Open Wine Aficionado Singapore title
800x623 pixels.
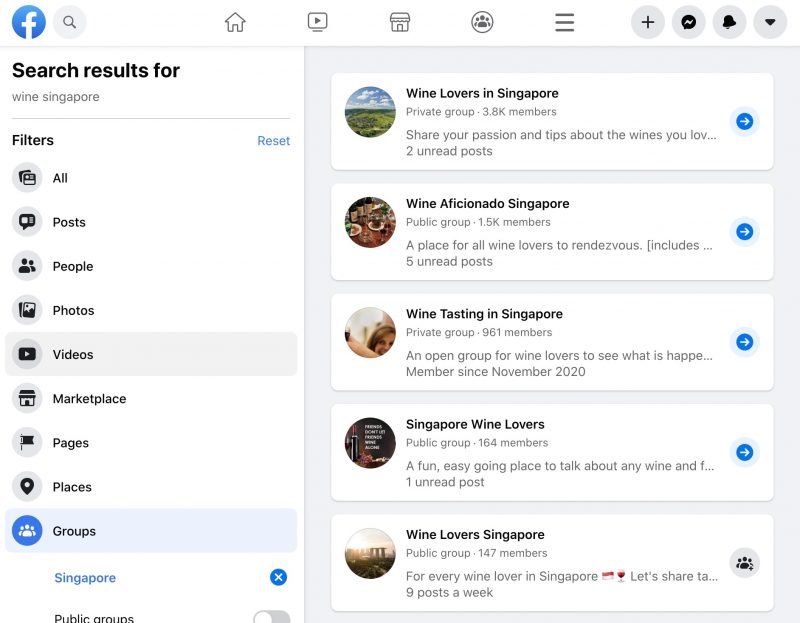point(488,204)
